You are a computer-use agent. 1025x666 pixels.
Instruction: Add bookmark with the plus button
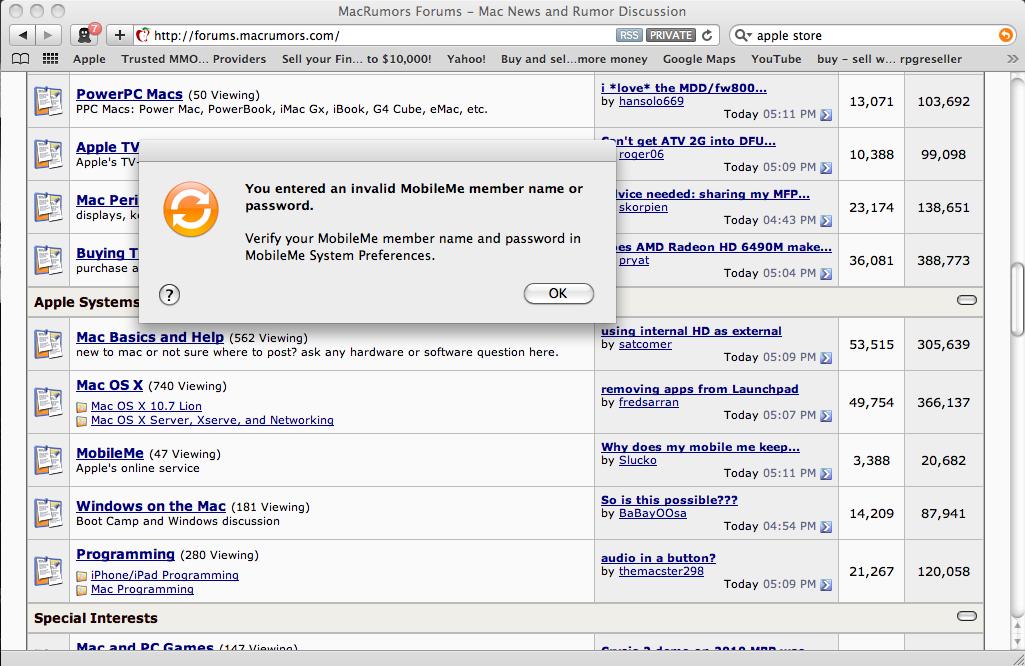[x=120, y=35]
